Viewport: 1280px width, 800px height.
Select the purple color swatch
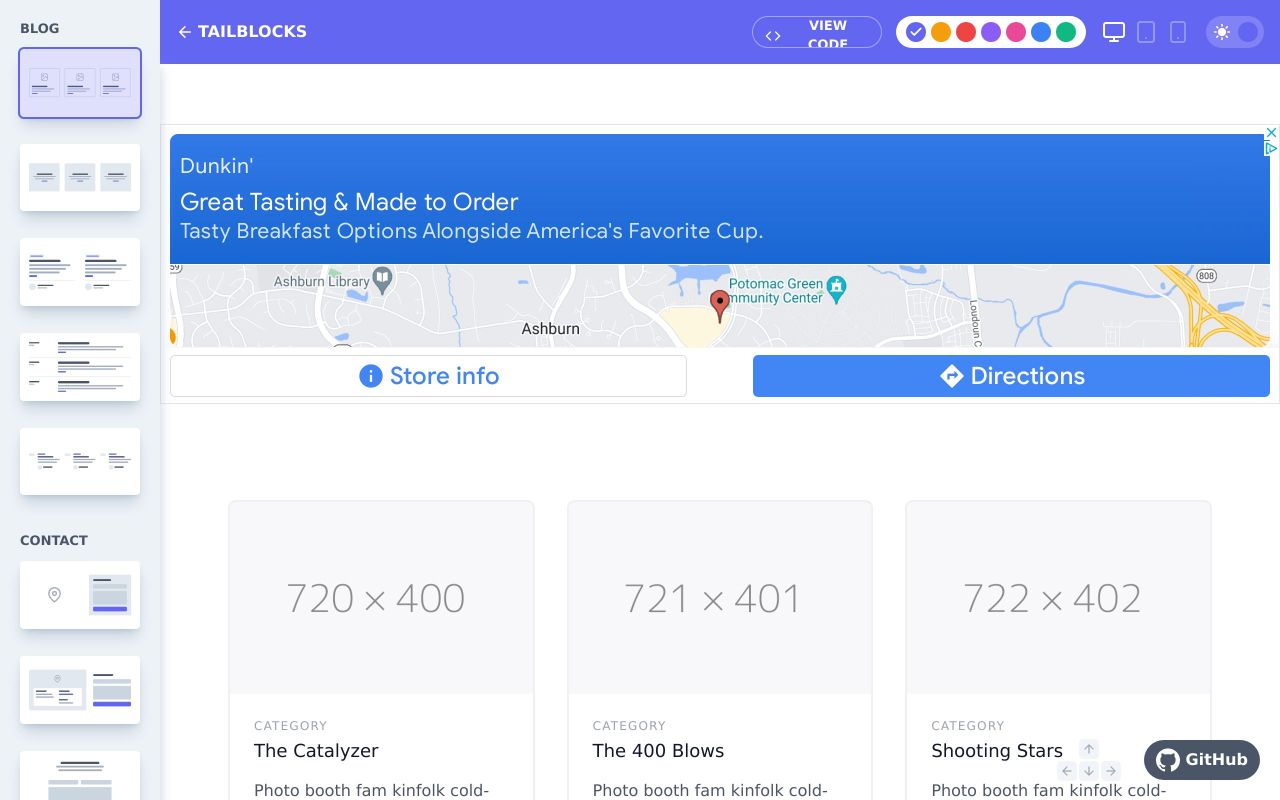[991, 32]
